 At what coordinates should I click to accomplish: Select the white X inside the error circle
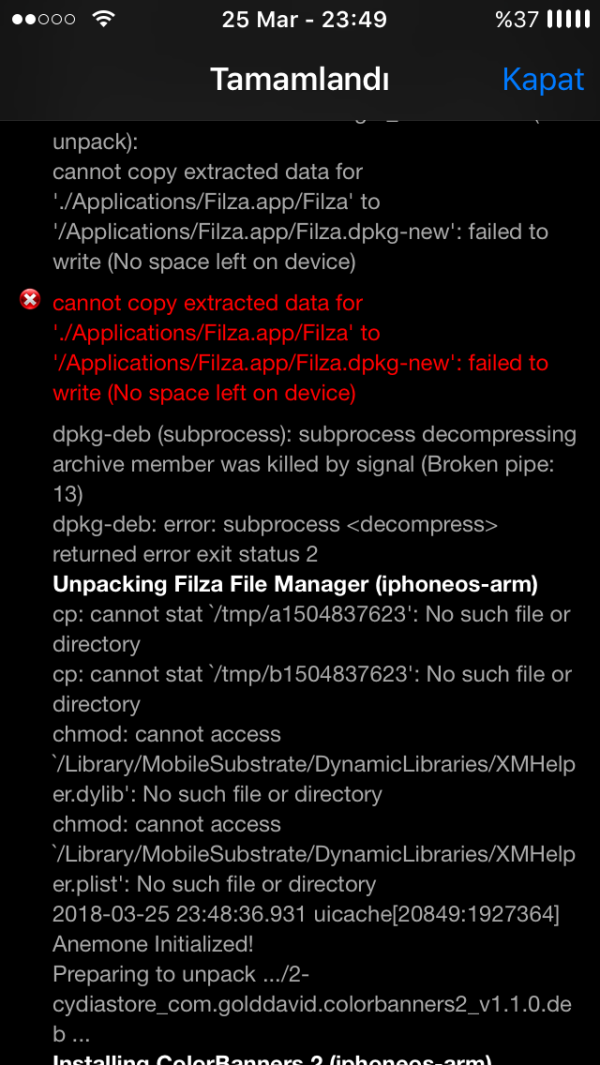[29, 301]
